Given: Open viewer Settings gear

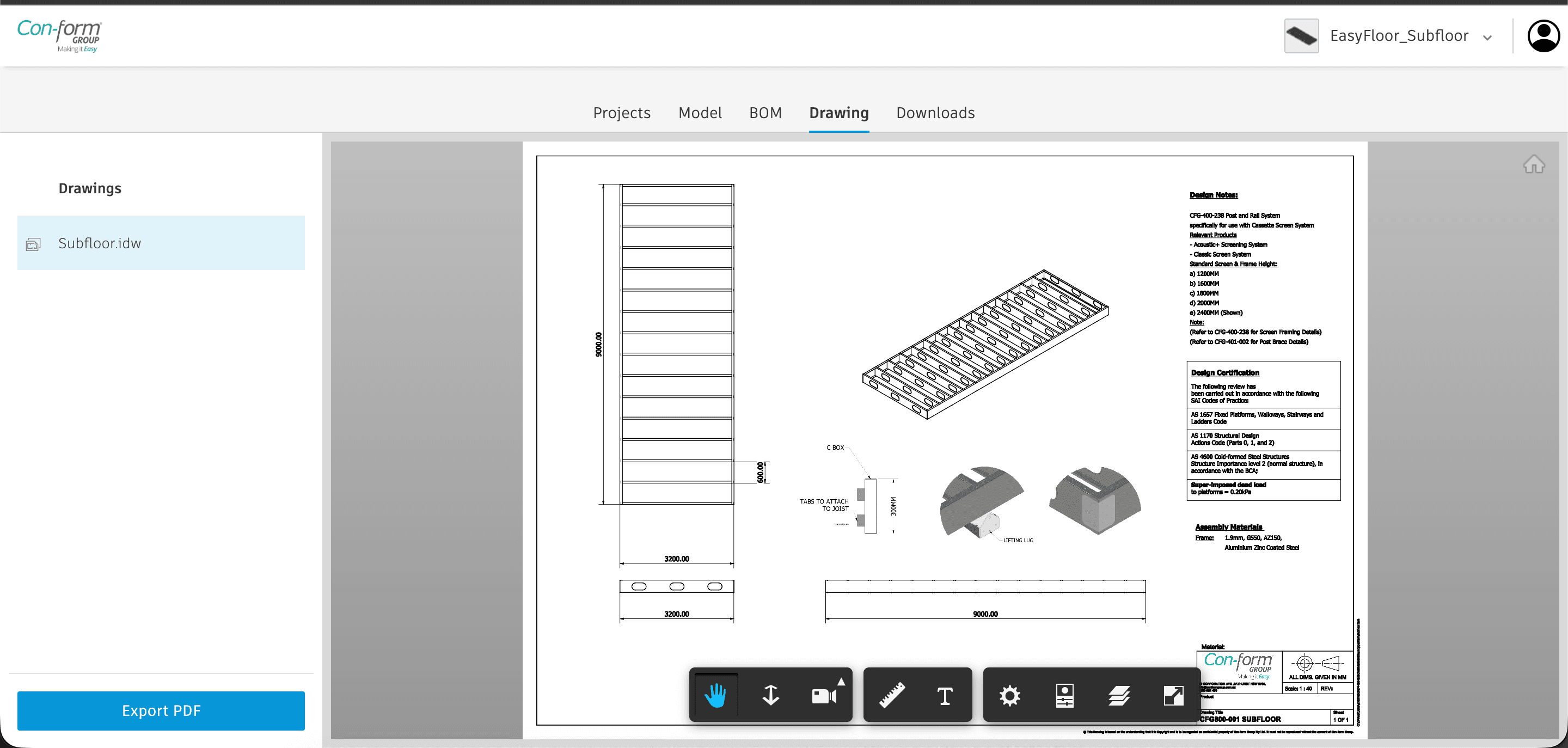Looking at the screenshot, I should (1010, 695).
